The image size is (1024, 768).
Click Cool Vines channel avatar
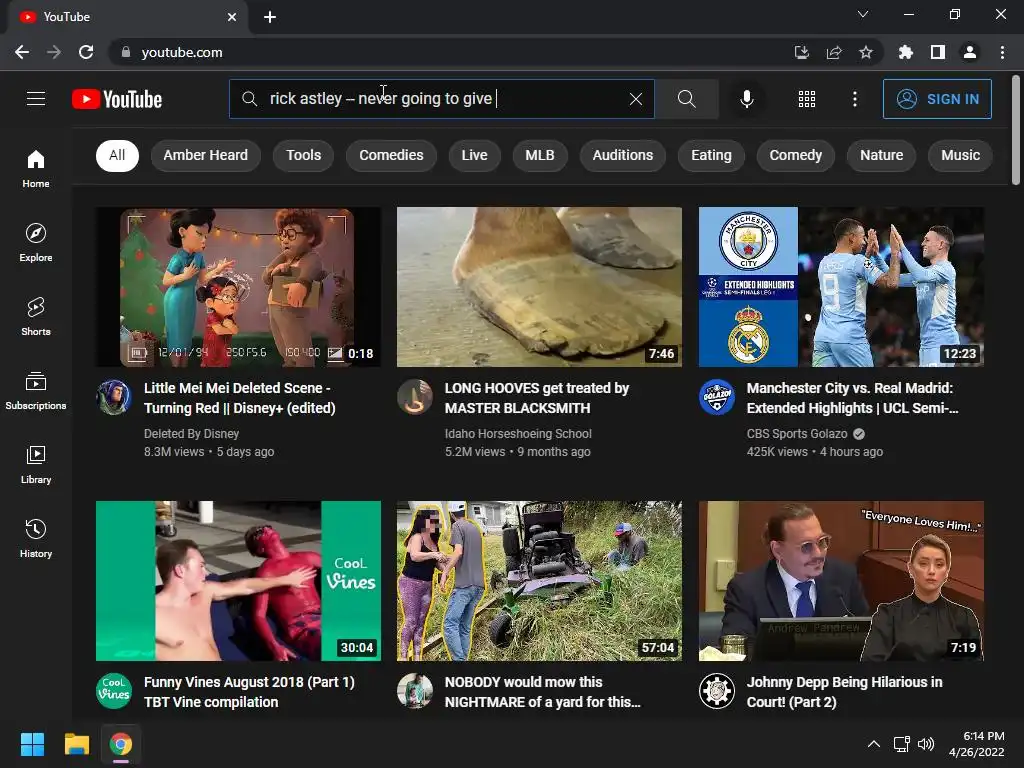coord(114,691)
